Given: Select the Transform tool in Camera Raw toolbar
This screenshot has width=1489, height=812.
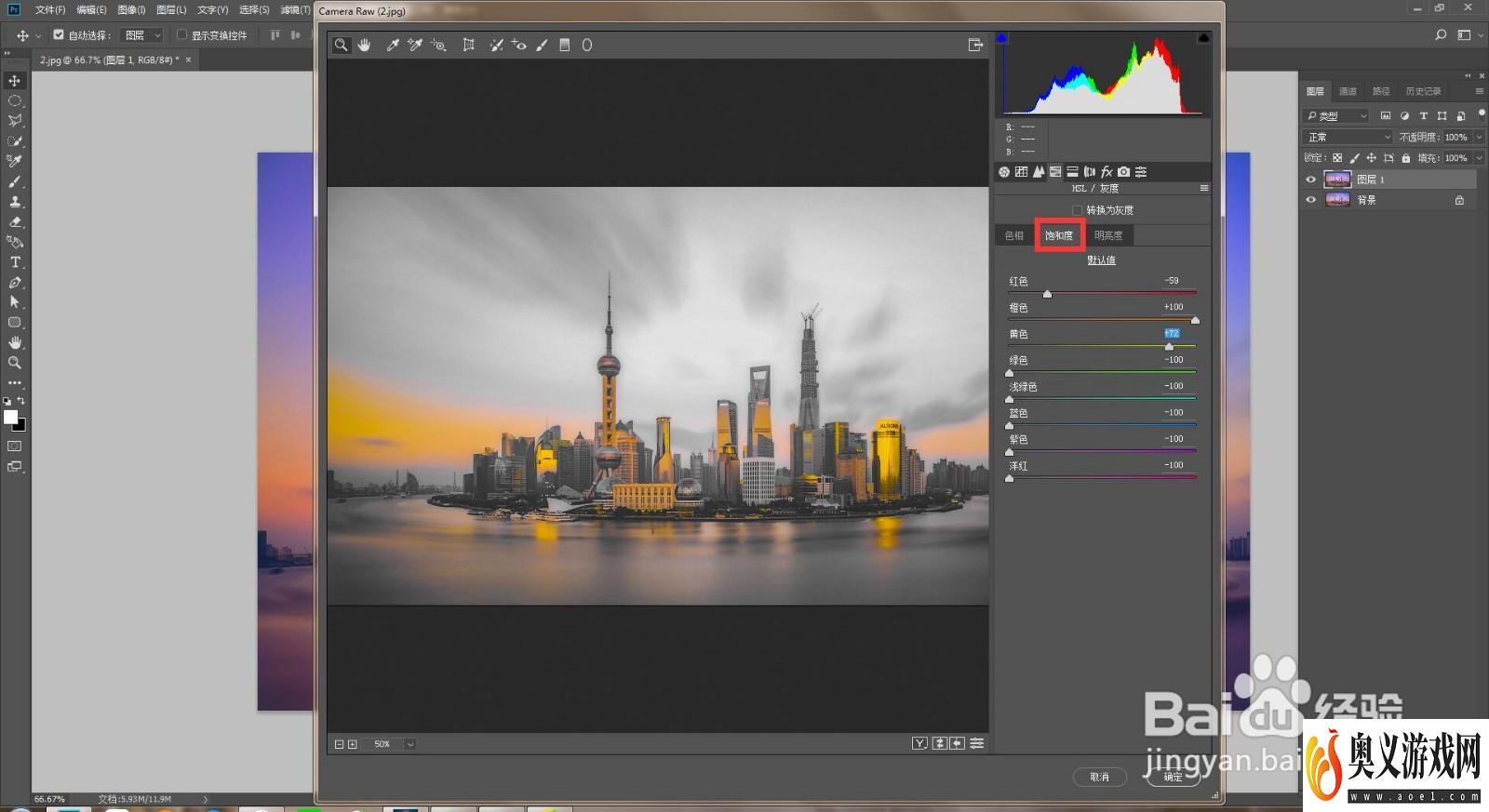Looking at the screenshot, I should [468, 45].
